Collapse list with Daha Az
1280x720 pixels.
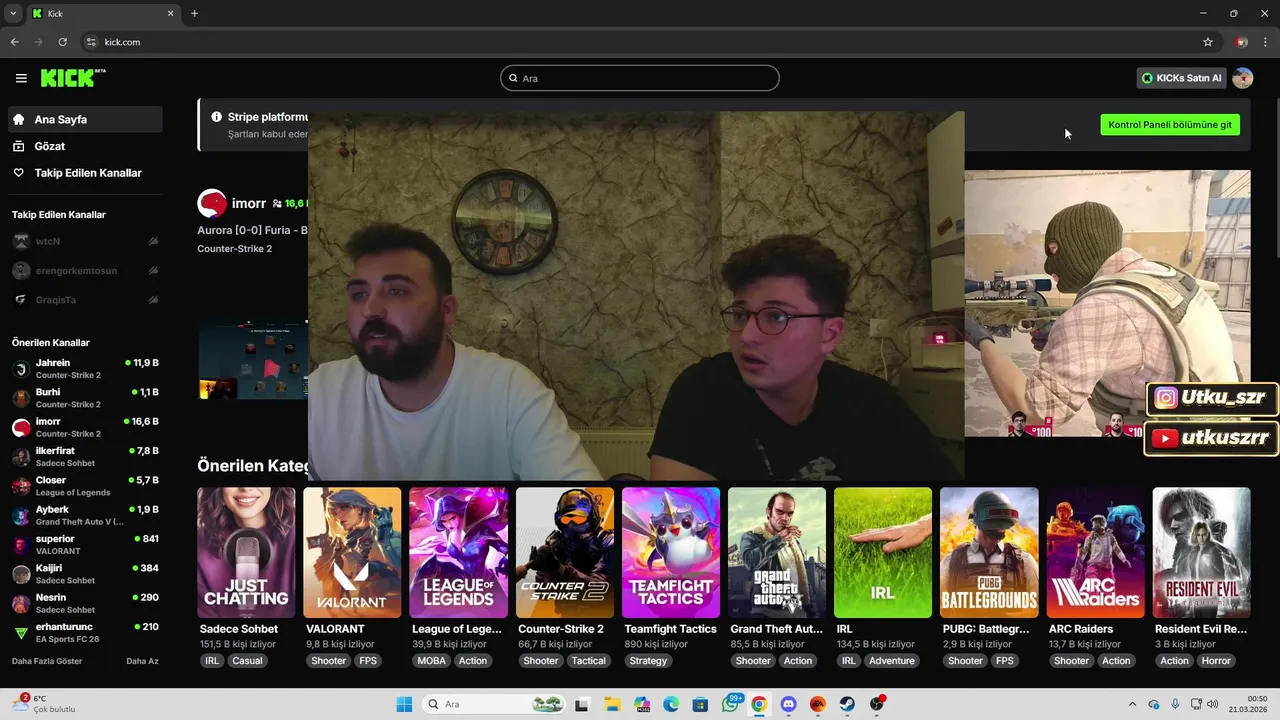[x=142, y=661]
